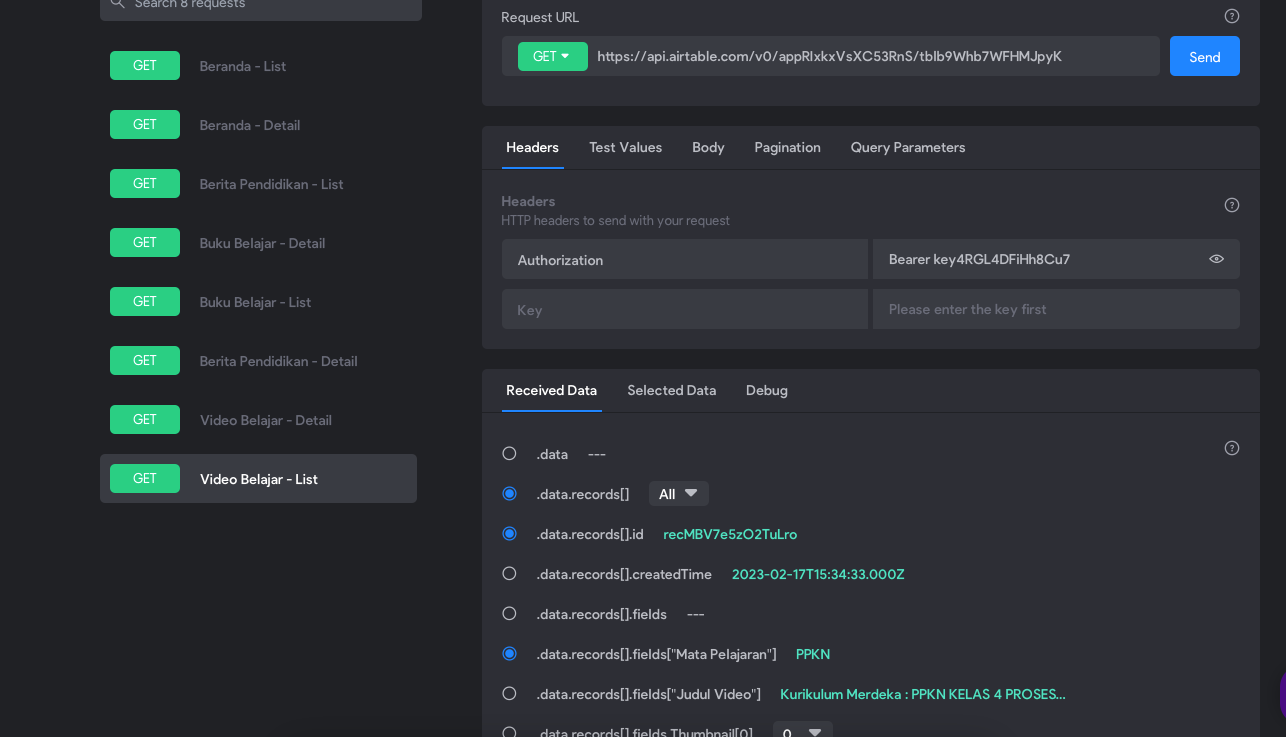Click the recMBV7e5zO2TuLro id value
Image resolution: width=1286 pixels, height=737 pixels.
[730, 534]
